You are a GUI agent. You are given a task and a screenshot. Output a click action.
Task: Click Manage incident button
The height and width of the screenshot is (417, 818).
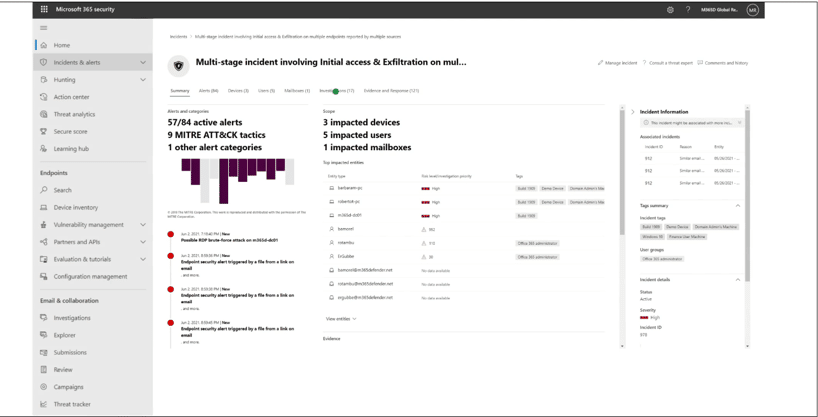click(617, 63)
